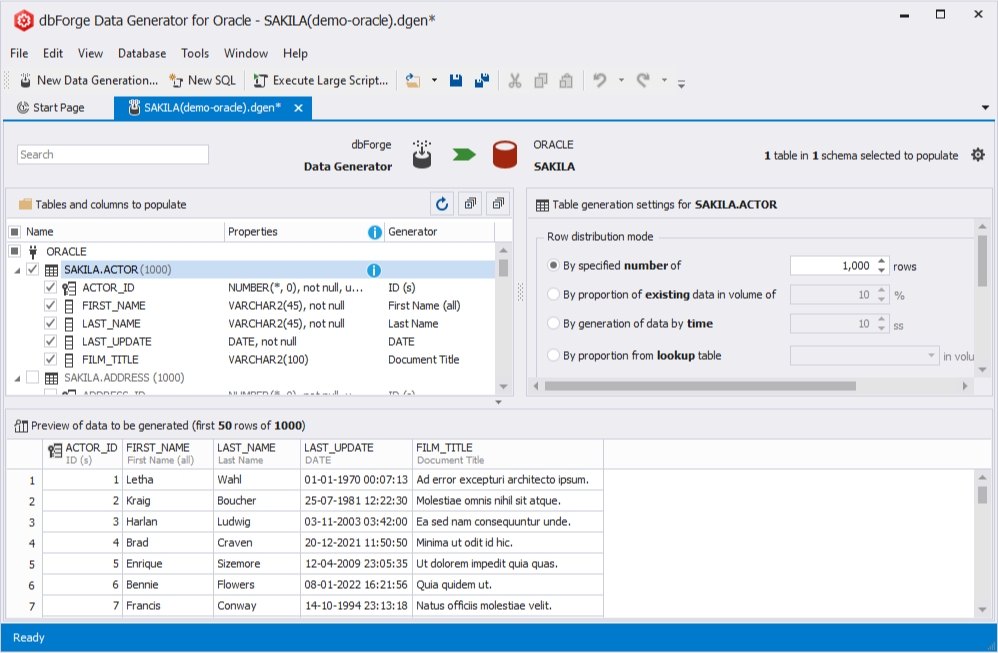Collapse the tables panel chevron above preview
This screenshot has width=998, height=653.
tap(498, 402)
